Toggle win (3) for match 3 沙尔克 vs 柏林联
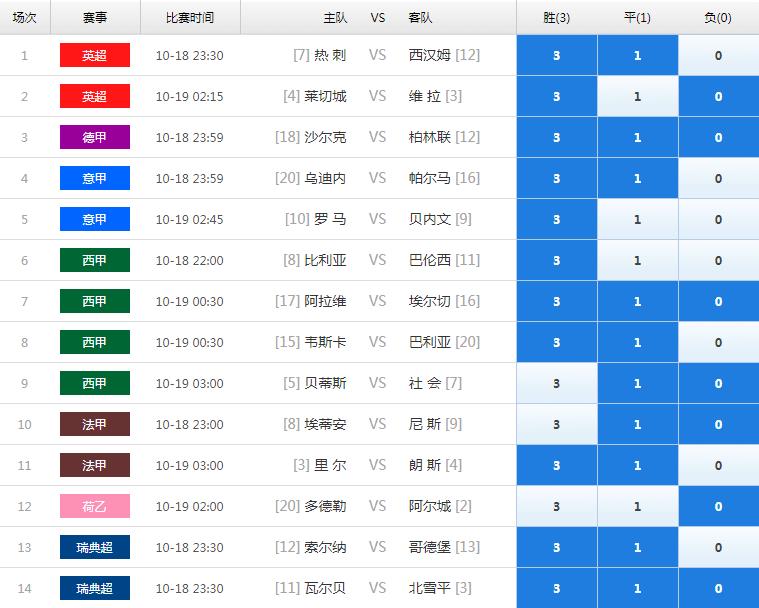This screenshot has width=759, height=608. tap(557, 137)
